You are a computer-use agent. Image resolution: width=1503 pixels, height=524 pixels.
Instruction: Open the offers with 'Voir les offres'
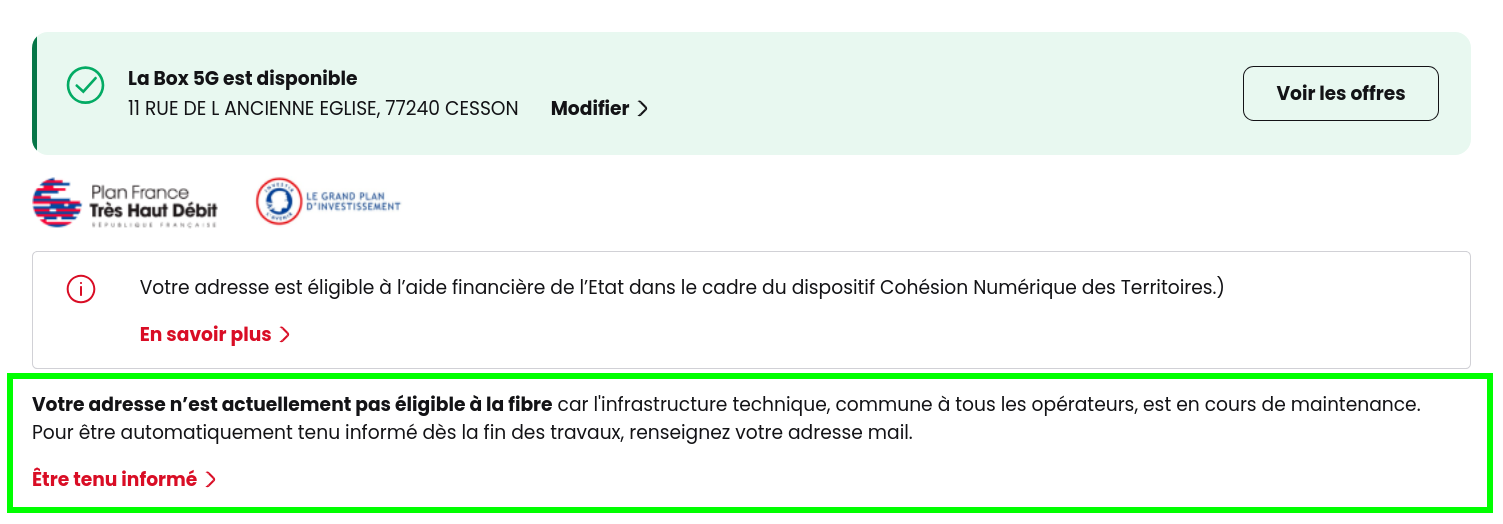(x=1340, y=93)
